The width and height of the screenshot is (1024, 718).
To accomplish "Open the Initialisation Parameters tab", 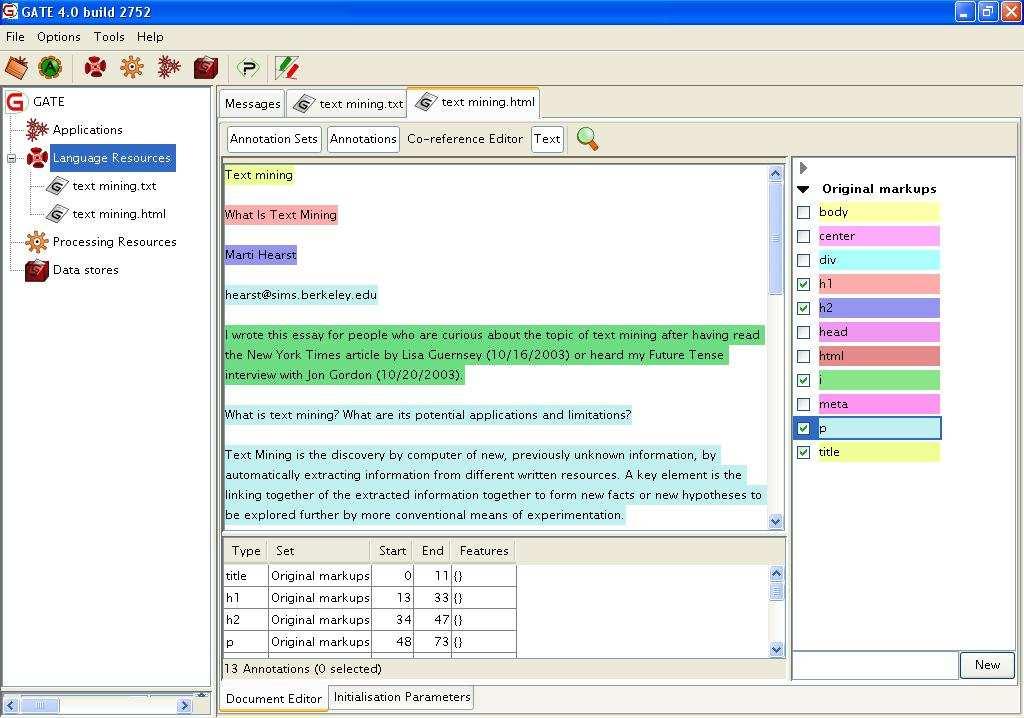I will tap(402, 697).
